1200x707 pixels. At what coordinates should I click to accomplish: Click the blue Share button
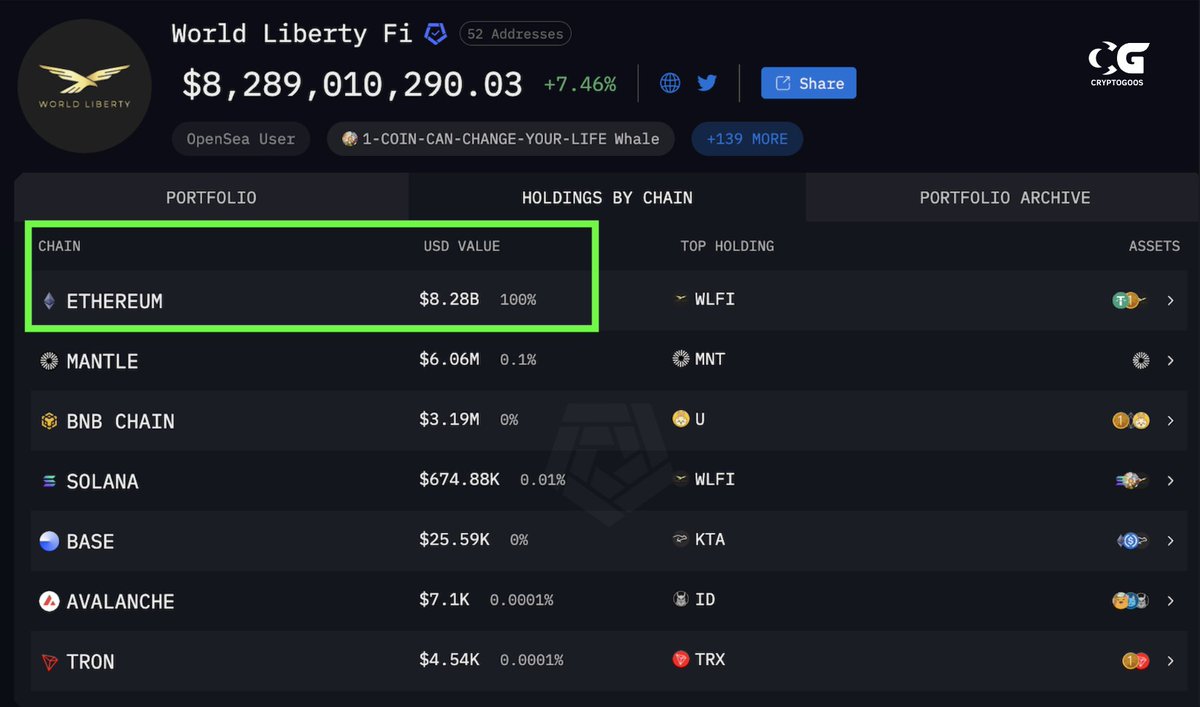808,83
